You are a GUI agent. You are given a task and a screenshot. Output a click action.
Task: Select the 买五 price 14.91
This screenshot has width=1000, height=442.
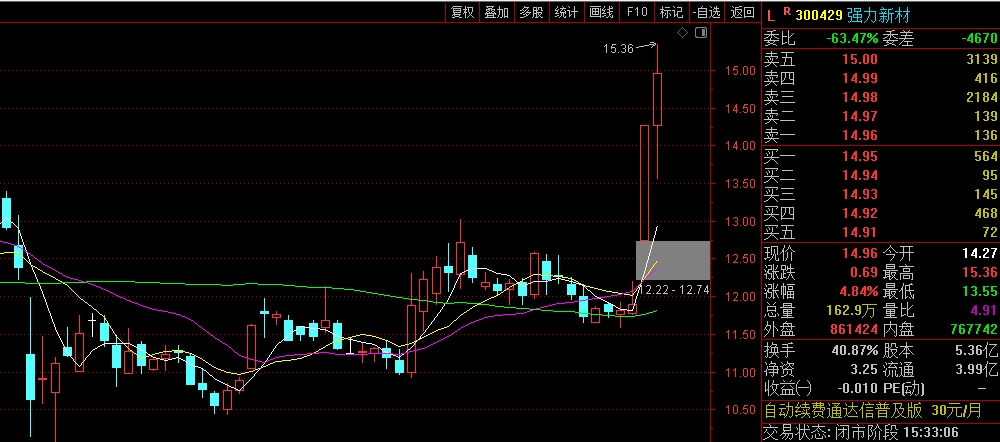click(x=860, y=232)
